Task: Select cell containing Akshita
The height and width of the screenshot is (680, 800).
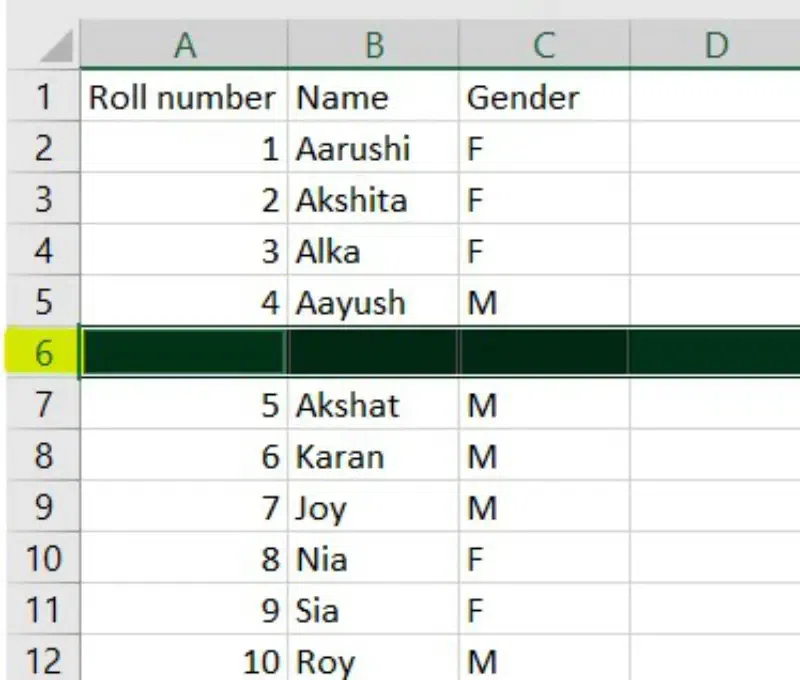Action: pos(373,200)
